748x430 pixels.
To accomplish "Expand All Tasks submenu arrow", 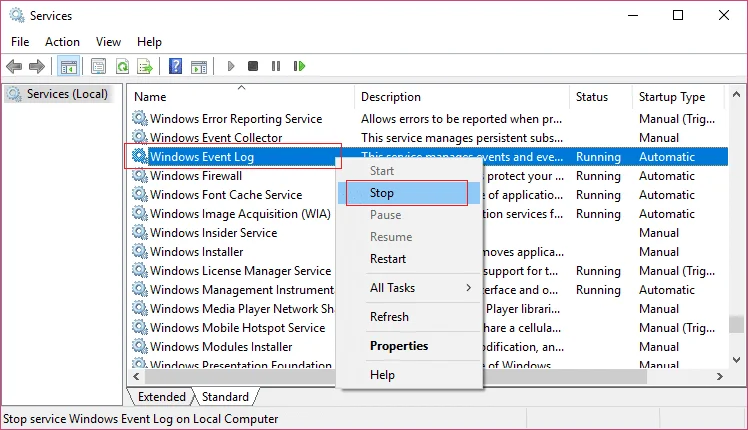I will click(468, 287).
